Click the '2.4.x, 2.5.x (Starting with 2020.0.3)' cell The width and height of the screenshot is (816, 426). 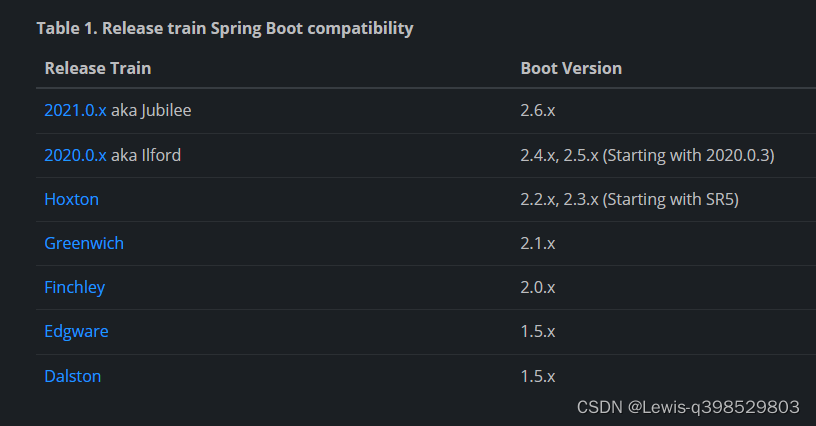(647, 155)
